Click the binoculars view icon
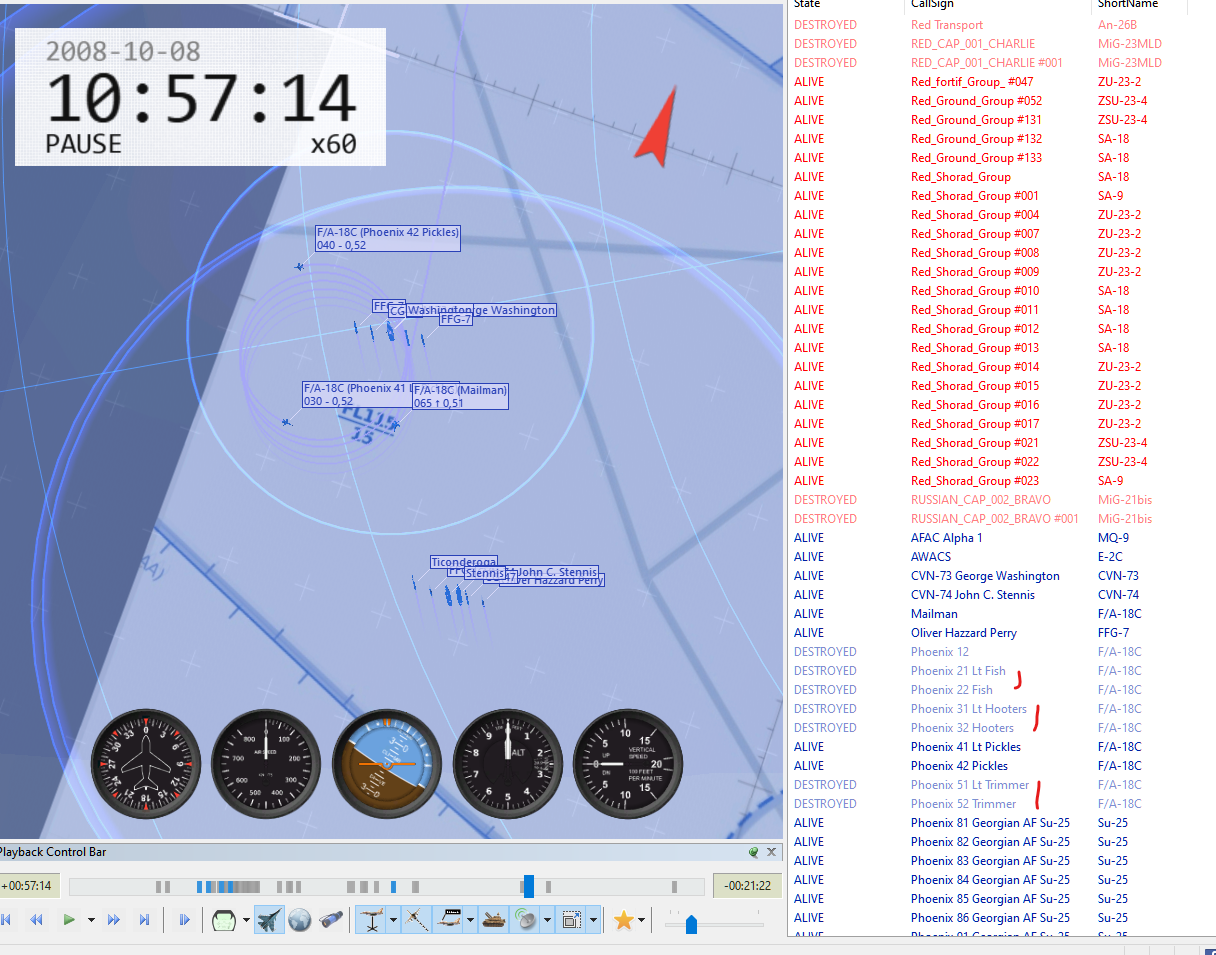 click(332, 920)
